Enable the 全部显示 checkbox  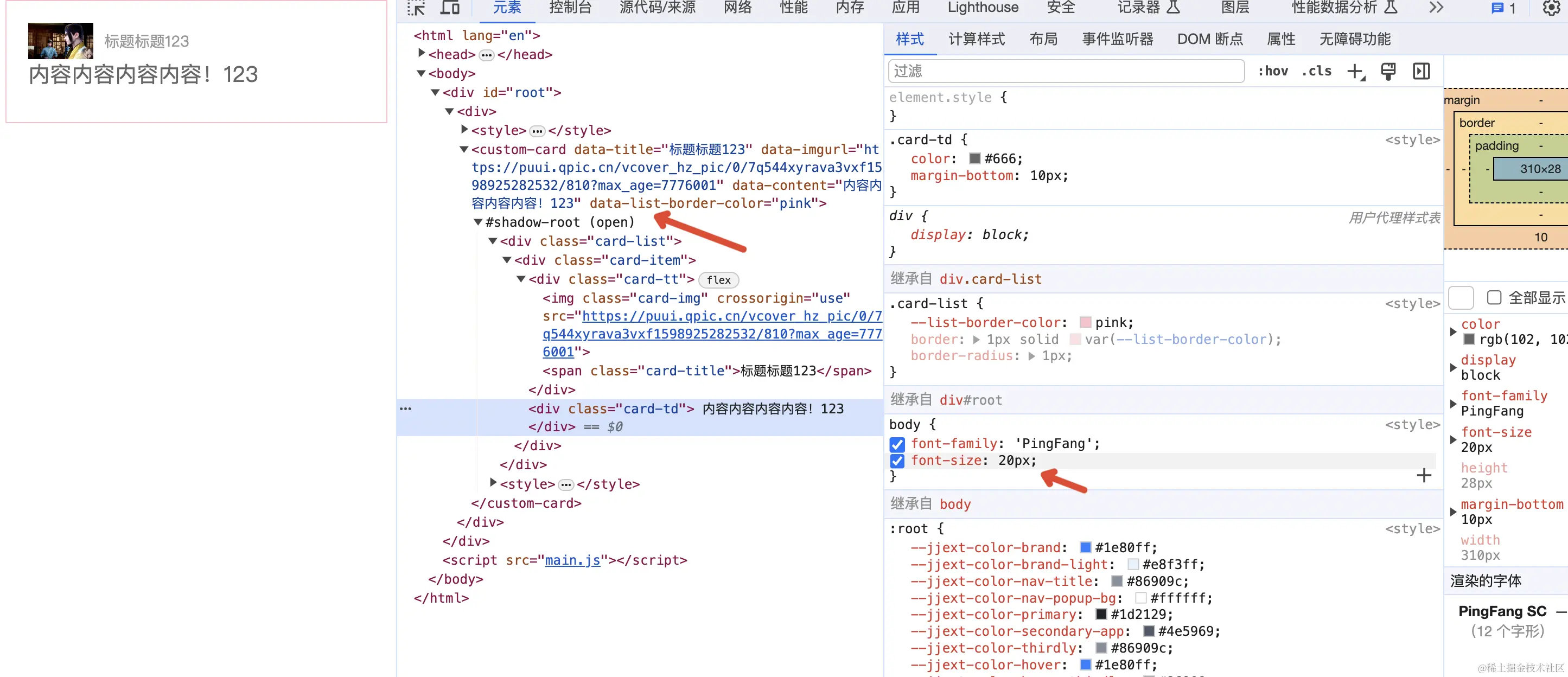click(1494, 297)
